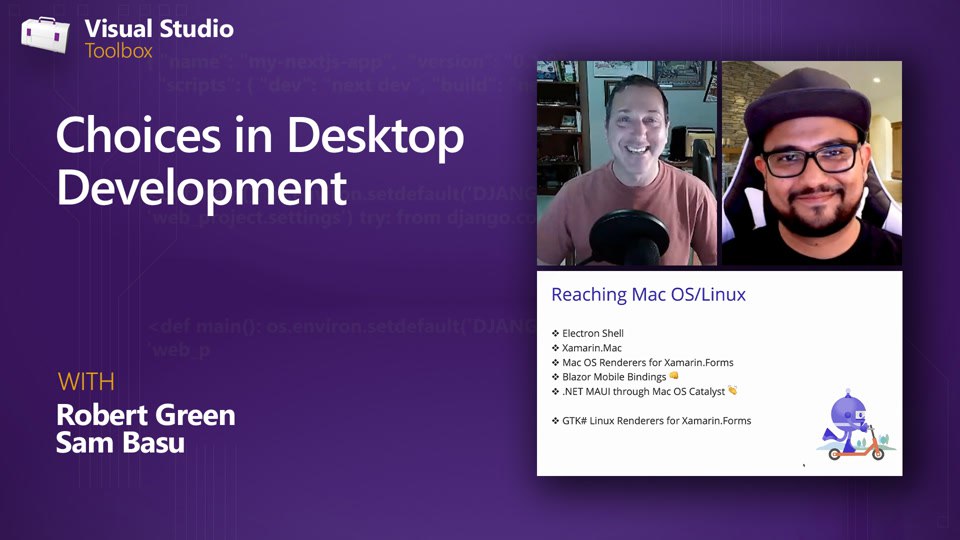The width and height of the screenshot is (960, 540).
Task: Click the 'WITH' label
Action: coord(86,382)
